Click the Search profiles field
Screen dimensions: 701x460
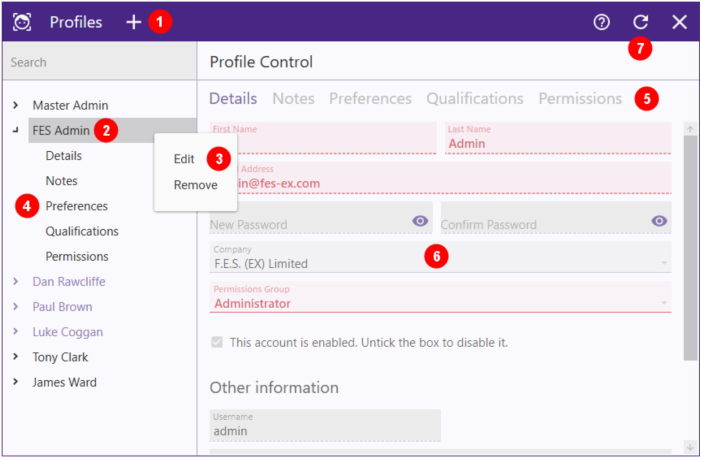98,62
